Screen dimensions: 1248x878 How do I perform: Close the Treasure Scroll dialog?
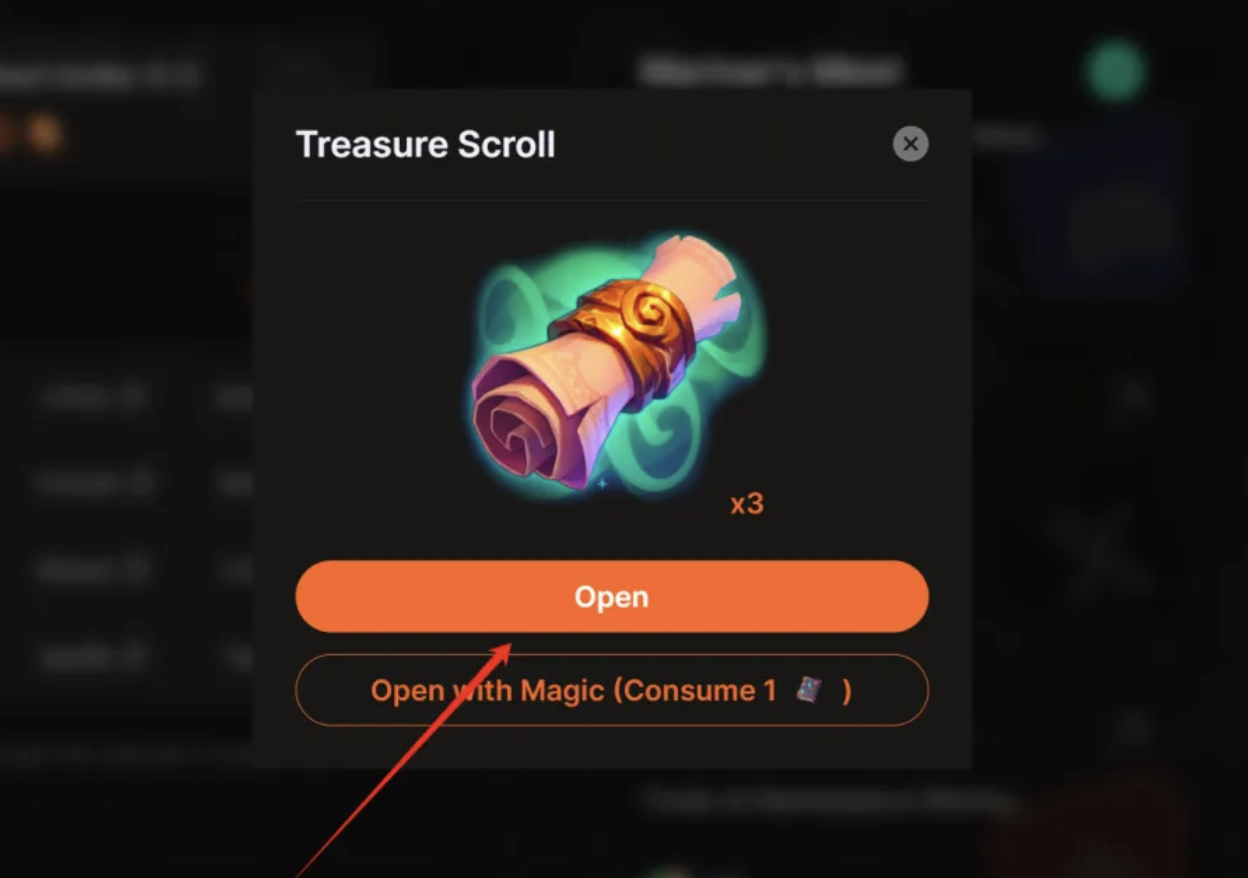910,144
